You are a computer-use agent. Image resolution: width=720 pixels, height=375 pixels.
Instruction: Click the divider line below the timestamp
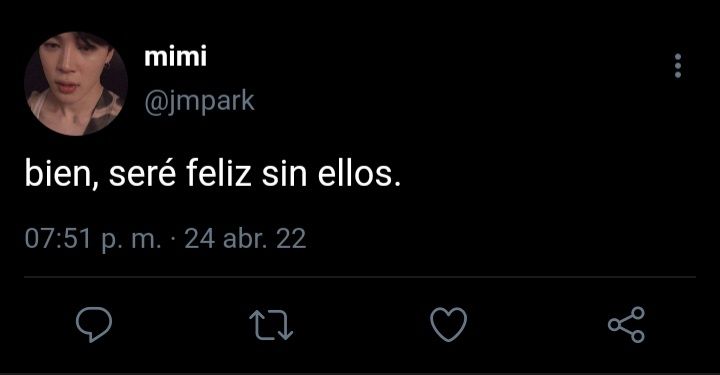(360, 277)
